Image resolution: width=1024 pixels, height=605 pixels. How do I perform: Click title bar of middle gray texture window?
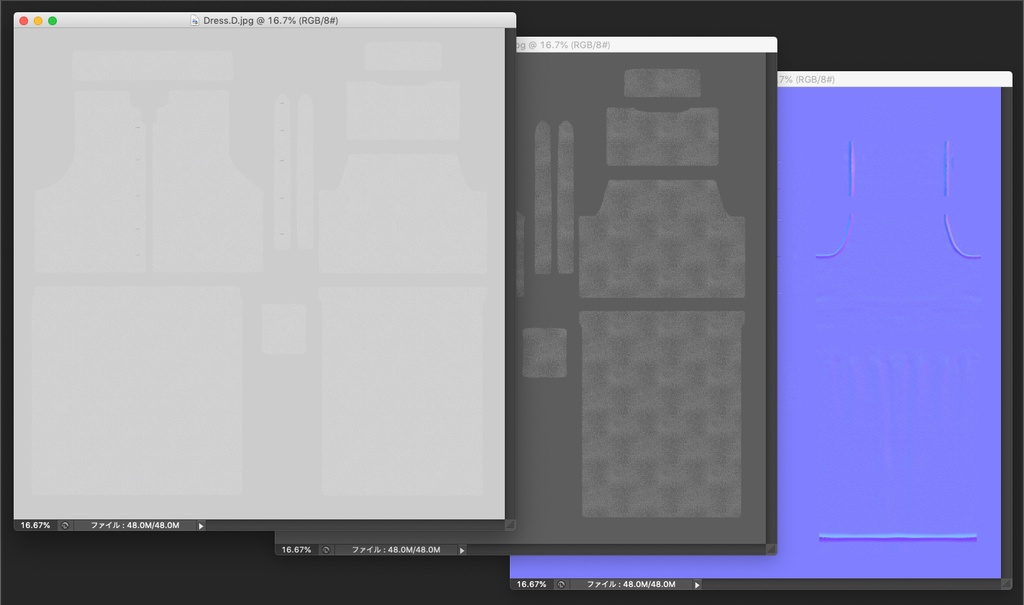[647, 45]
